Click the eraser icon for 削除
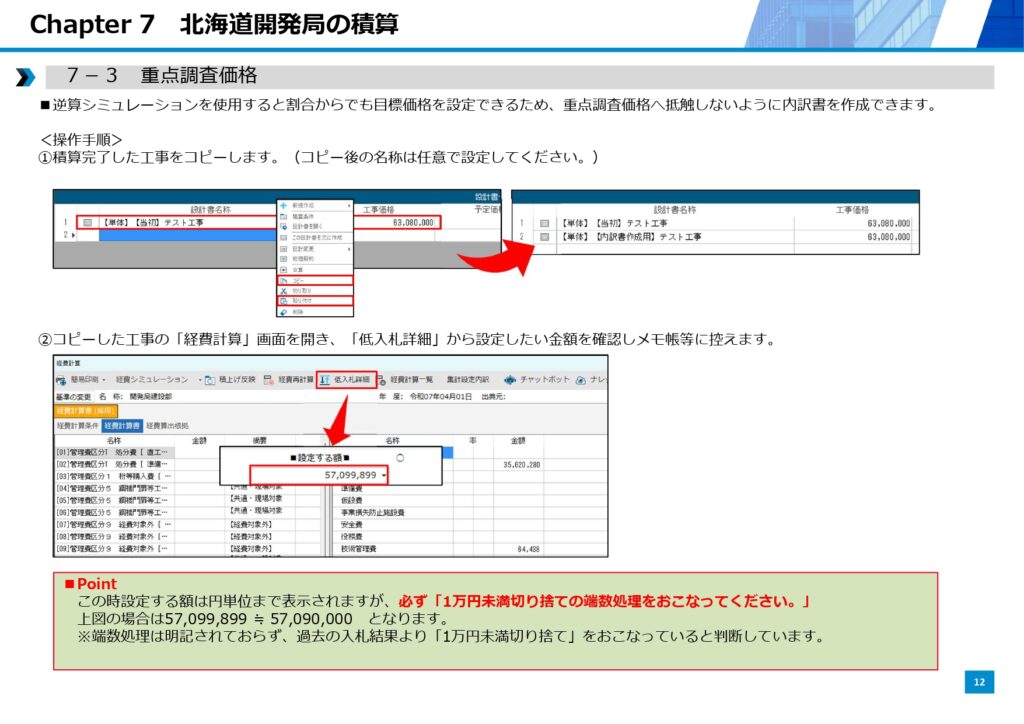The height and width of the screenshot is (724, 1024). click(x=284, y=312)
